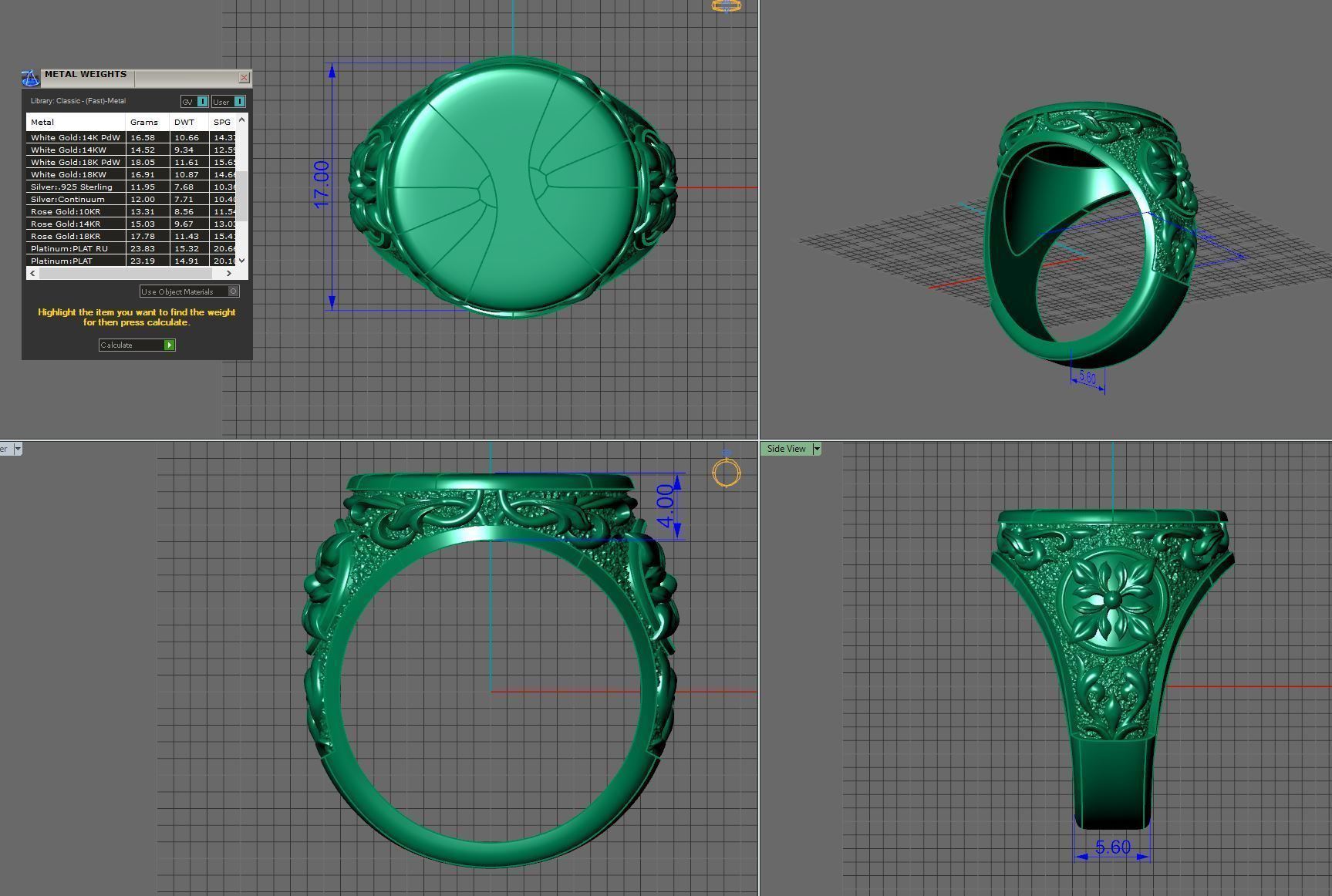This screenshot has height=896, width=1332.
Task: Click the SPG column header
Action: pos(222,122)
